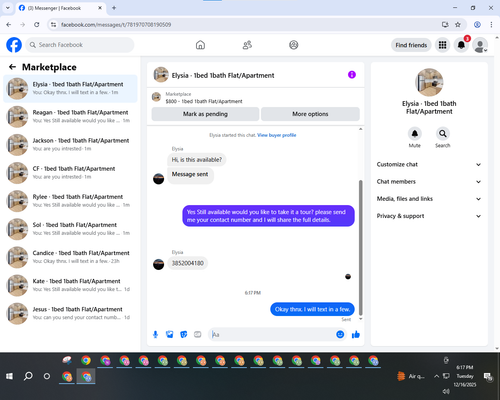The image size is (500, 400).
Task: Open the Chrome three-dot menu
Action: coord(491,24)
